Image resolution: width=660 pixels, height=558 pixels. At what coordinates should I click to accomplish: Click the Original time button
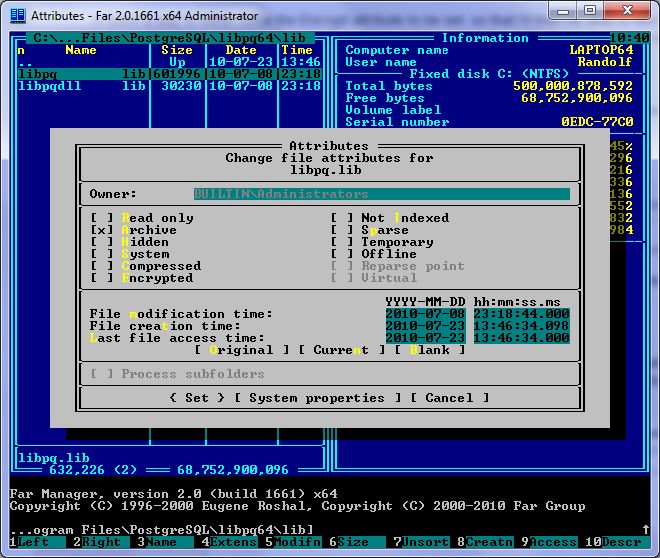click(x=242, y=350)
